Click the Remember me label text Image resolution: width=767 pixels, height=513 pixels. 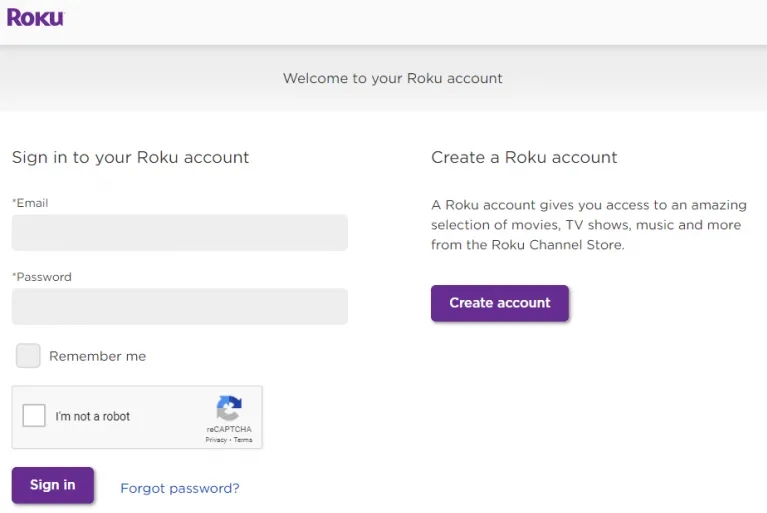[97, 356]
